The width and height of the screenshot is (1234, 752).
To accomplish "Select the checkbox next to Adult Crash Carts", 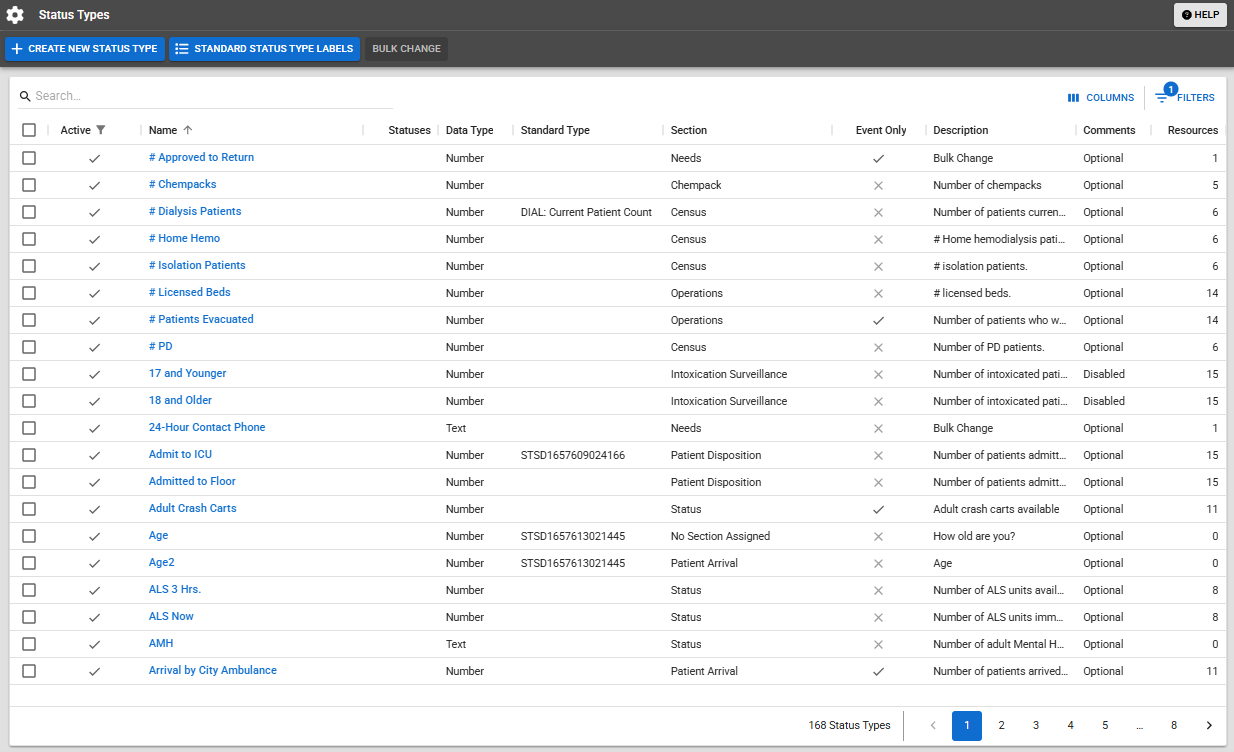I will 29,508.
